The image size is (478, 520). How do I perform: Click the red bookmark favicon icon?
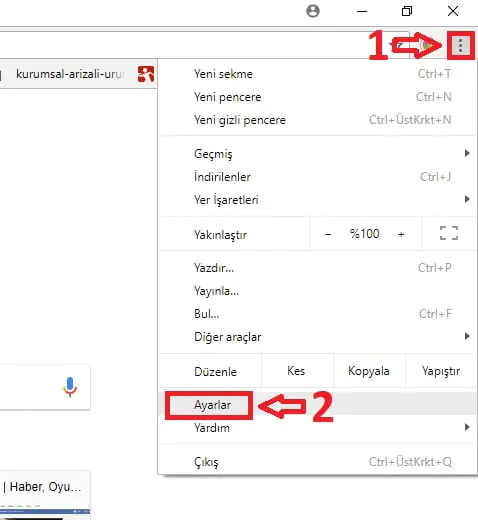click(146, 74)
